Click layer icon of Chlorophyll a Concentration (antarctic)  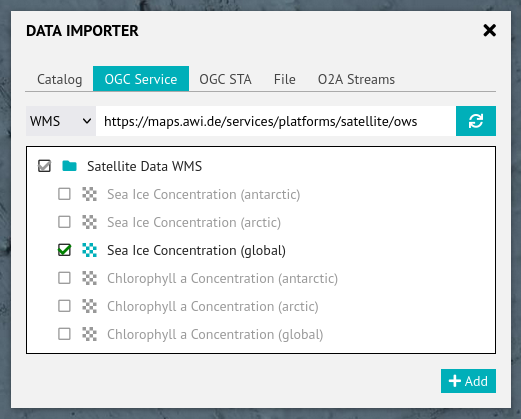89,278
